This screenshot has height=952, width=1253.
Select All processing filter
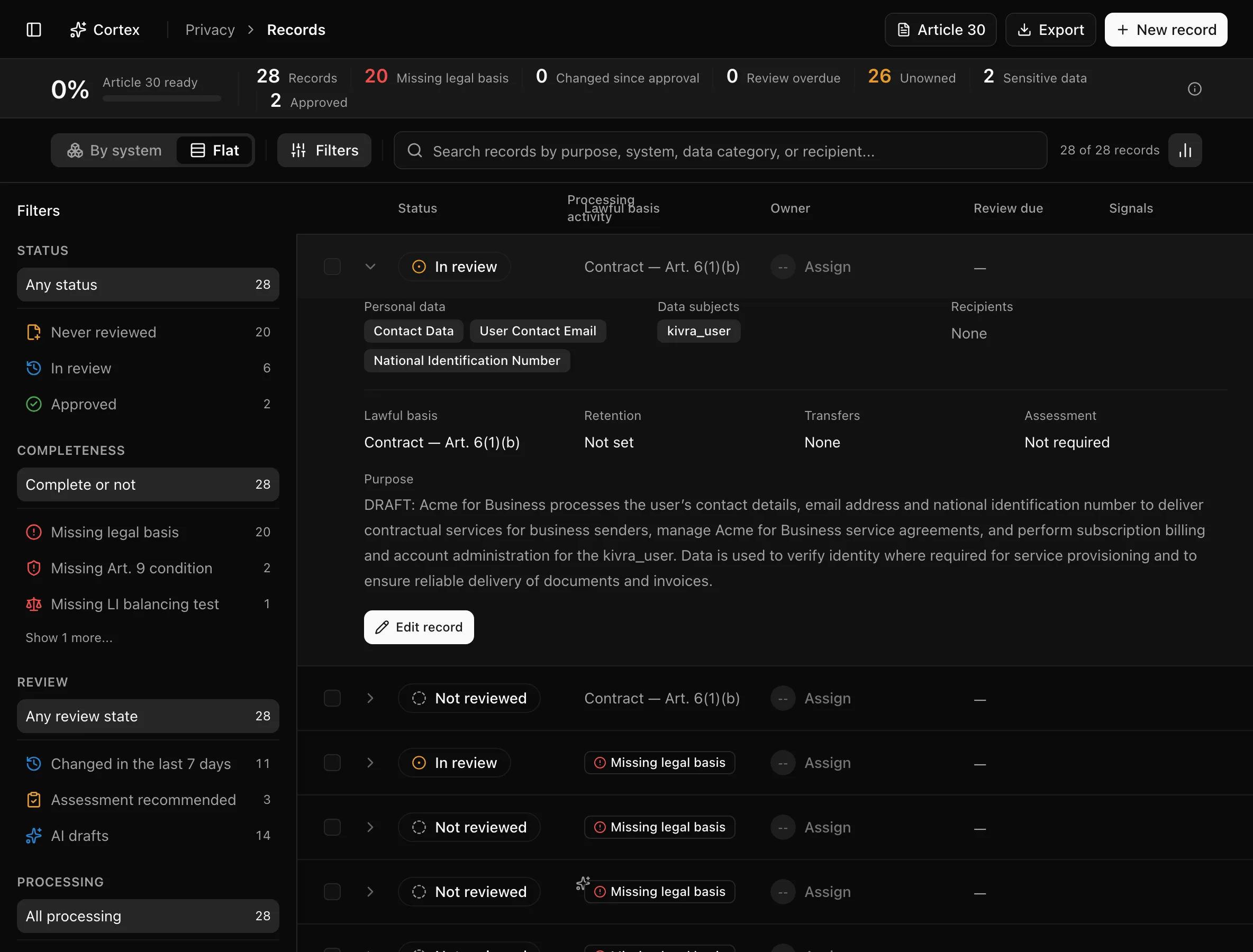coord(148,916)
